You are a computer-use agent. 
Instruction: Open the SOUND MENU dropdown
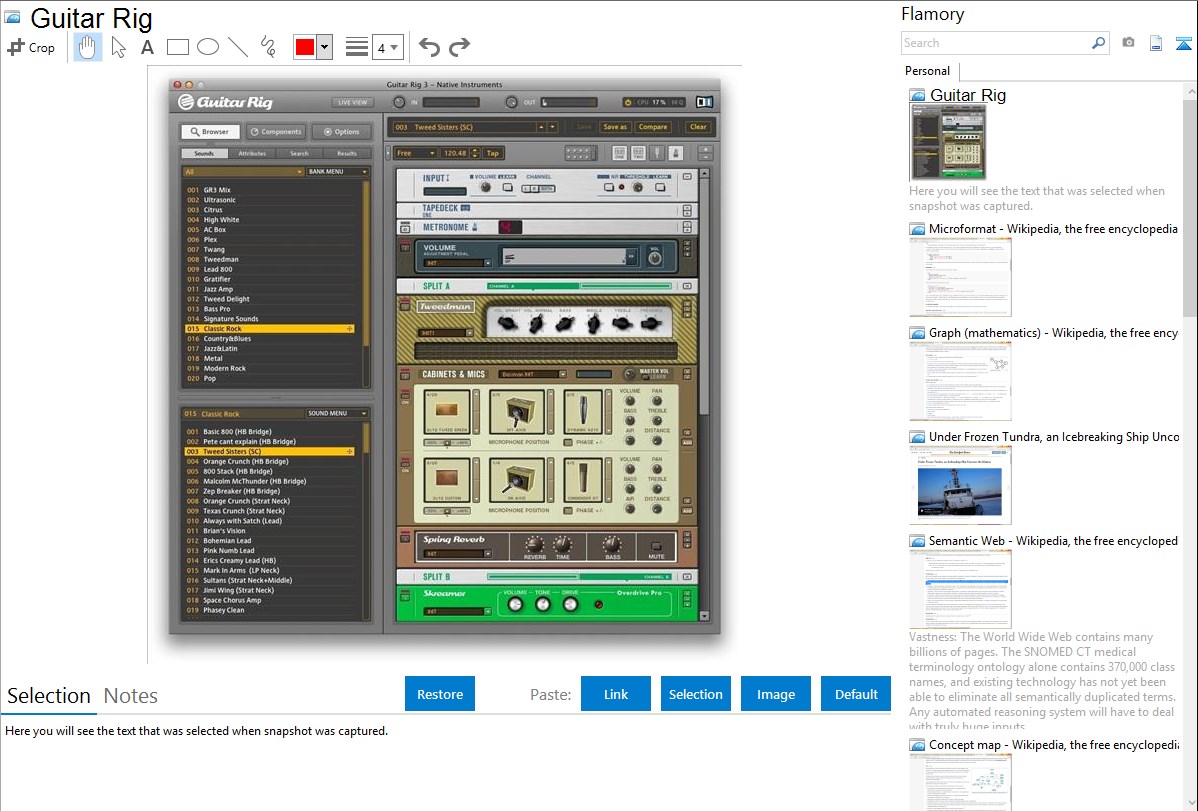(337, 414)
